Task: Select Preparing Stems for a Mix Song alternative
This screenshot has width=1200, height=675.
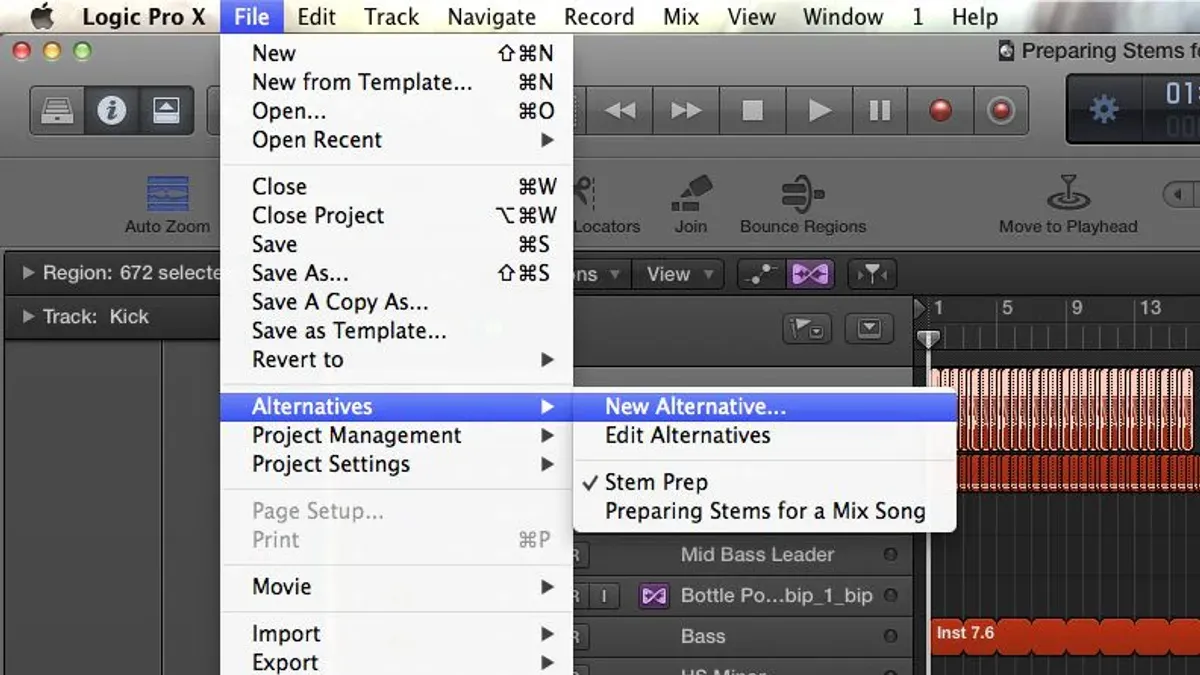Action: click(764, 511)
